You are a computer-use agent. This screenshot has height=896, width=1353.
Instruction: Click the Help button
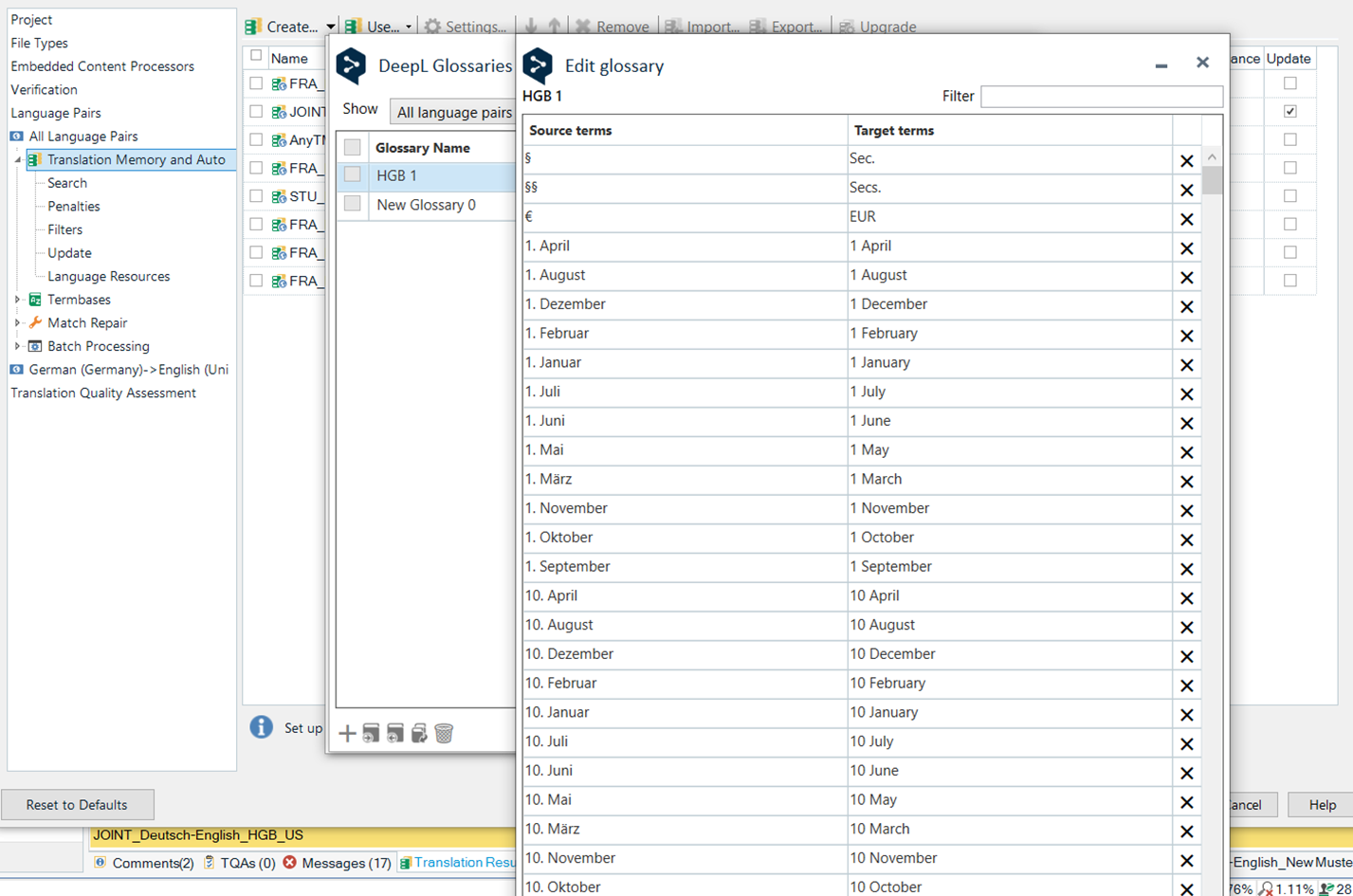pyautogui.click(x=1321, y=804)
